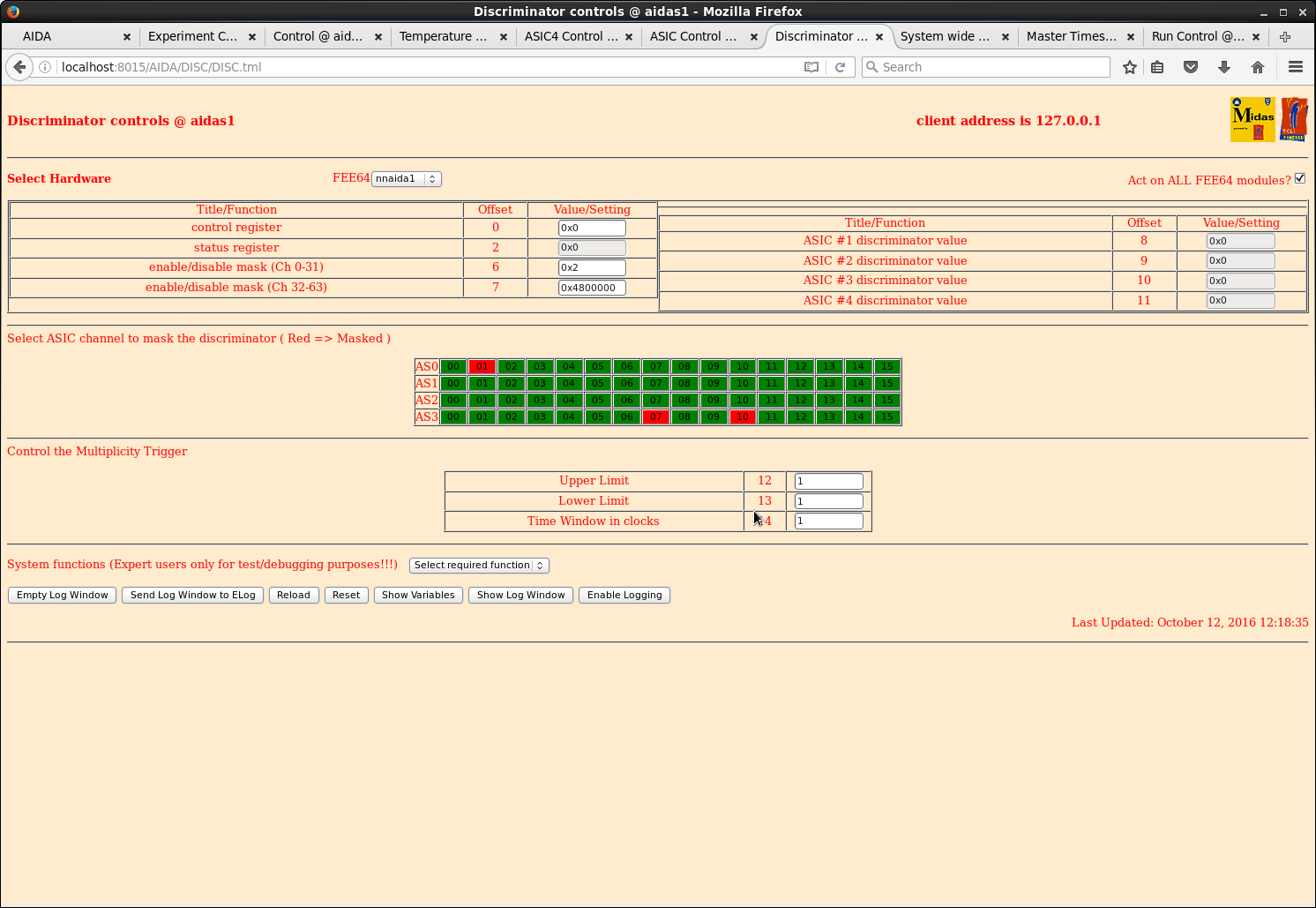Reload the page using the address bar icon
The width and height of the screenshot is (1316, 908).
tap(840, 67)
